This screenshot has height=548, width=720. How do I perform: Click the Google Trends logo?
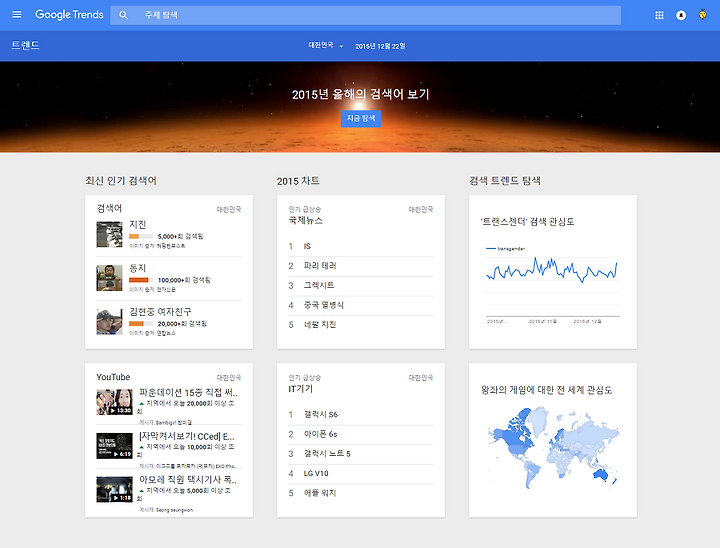point(69,15)
